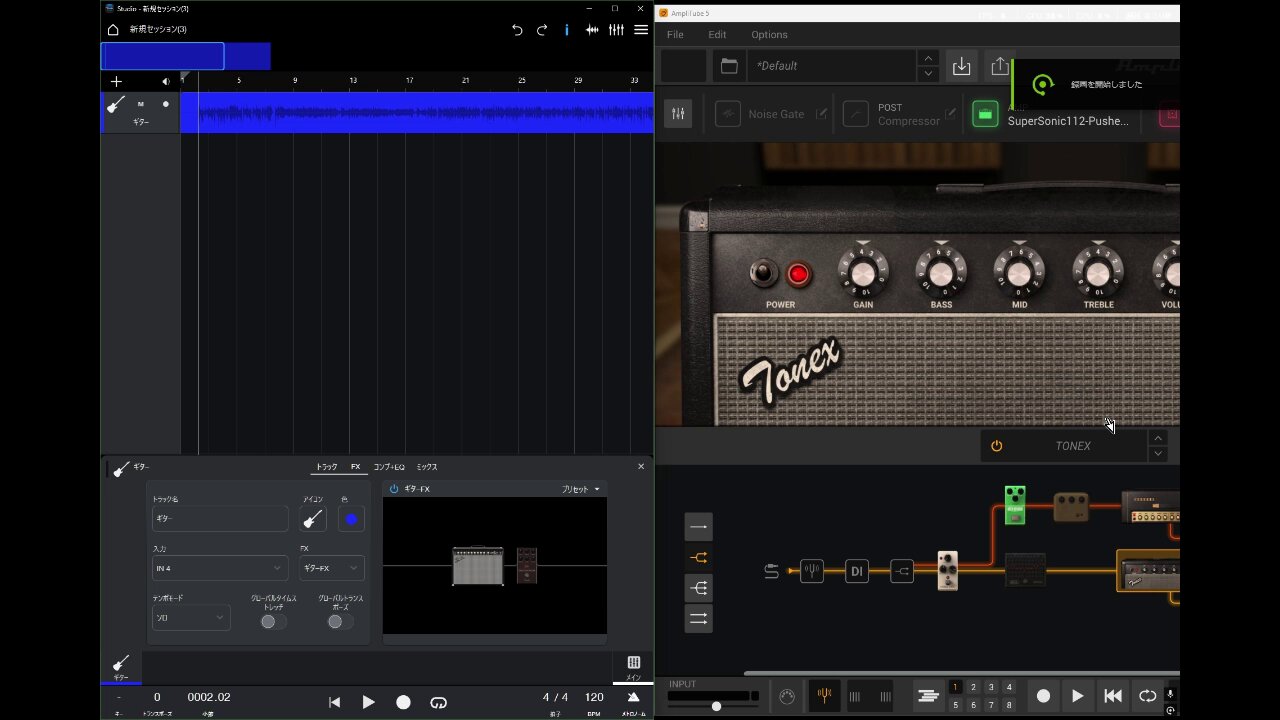Click the amp BASS knob
The width and height of the screenshot is (1280, 720).
coord(941,272)
